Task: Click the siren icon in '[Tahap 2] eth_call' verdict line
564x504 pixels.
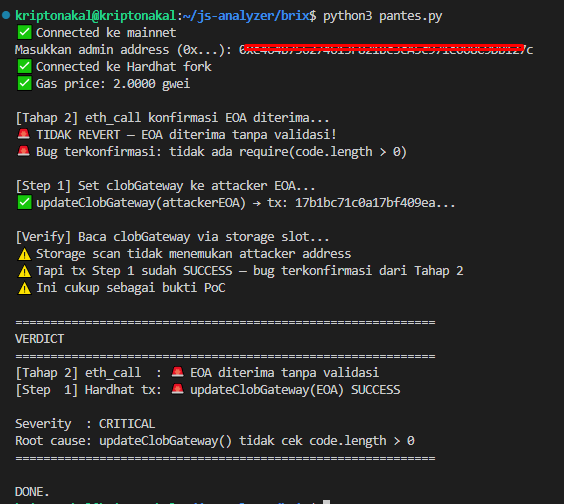Action: point(178,372)
